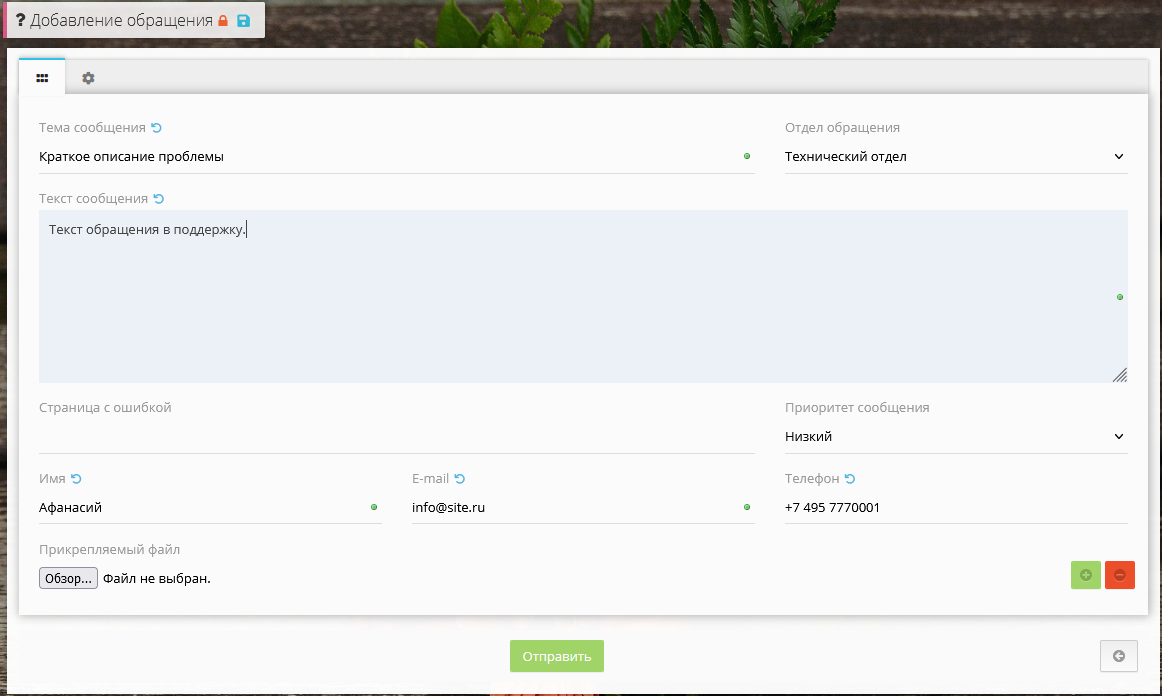Click the save icon in the title bar
This screenshot has width=1162, height=696.
tap(243, 19)
